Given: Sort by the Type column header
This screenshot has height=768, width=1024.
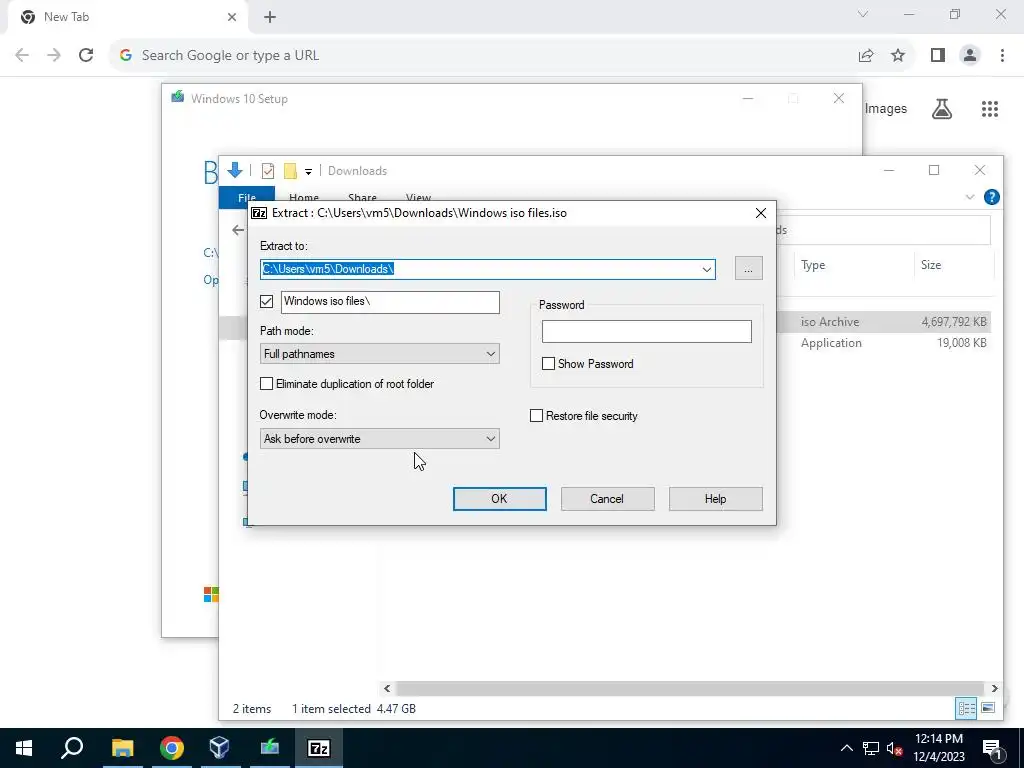Looking at the screenshot, I should coord(813,265).
